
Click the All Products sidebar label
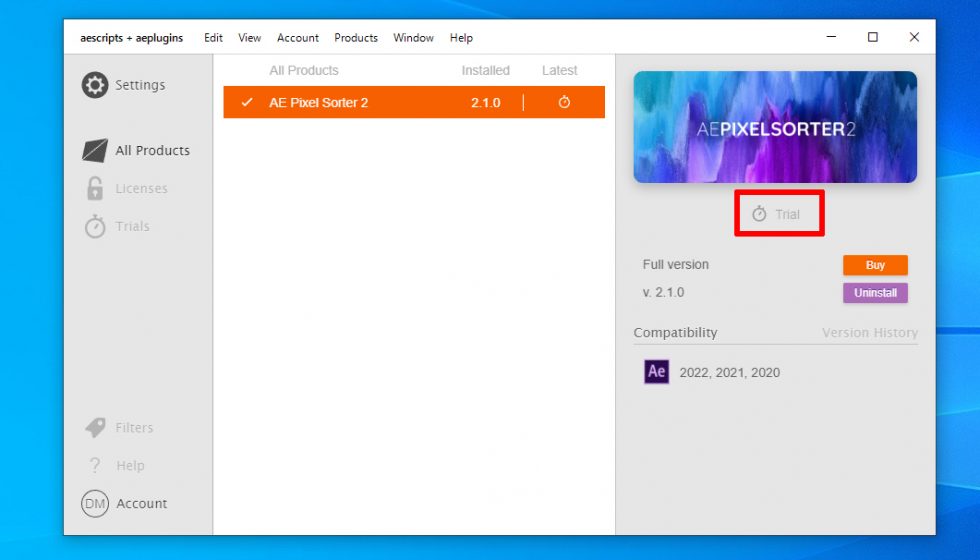(152, 151)
